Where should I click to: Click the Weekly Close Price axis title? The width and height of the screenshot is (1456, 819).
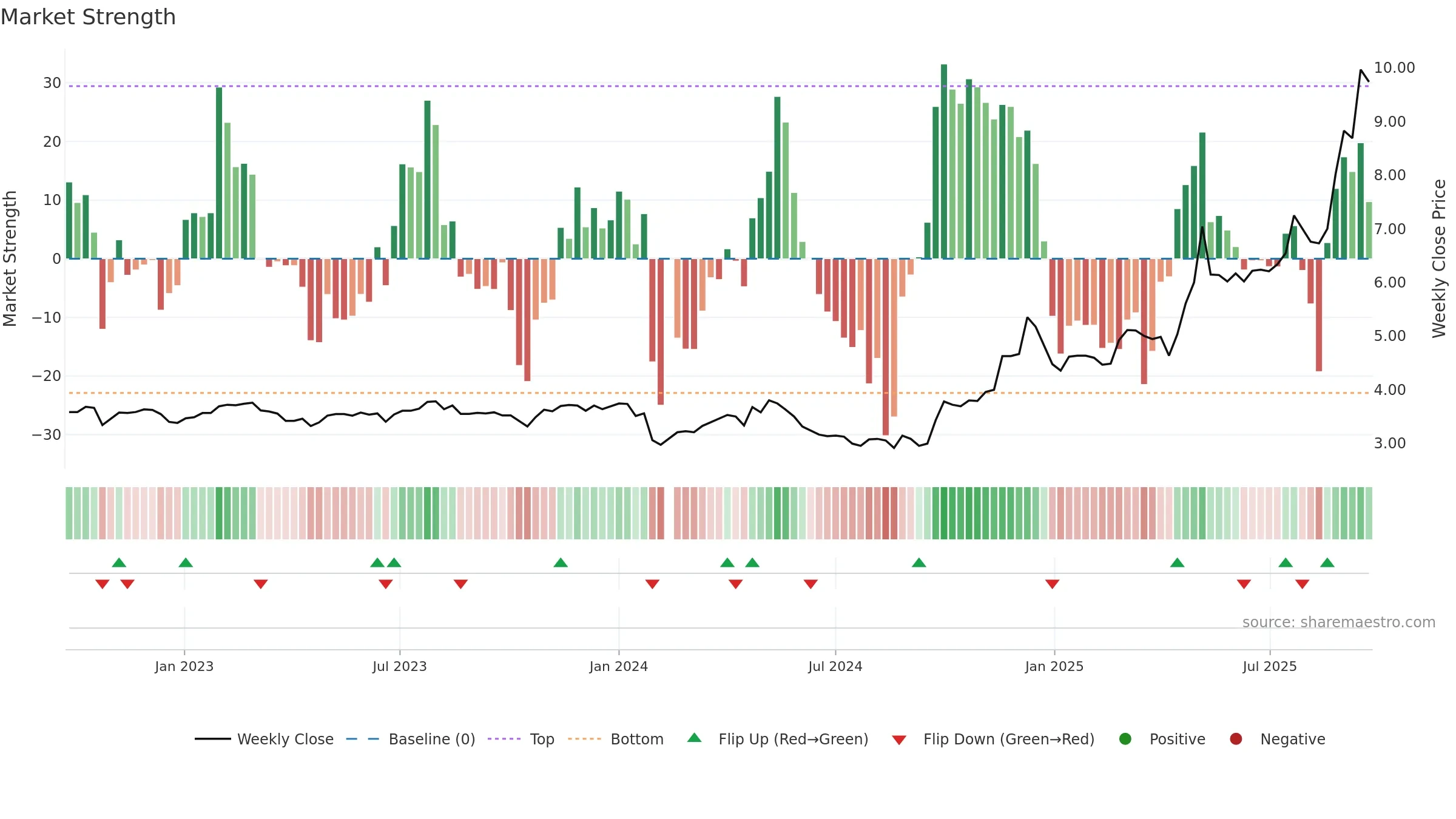click(x=1439, y=258)
